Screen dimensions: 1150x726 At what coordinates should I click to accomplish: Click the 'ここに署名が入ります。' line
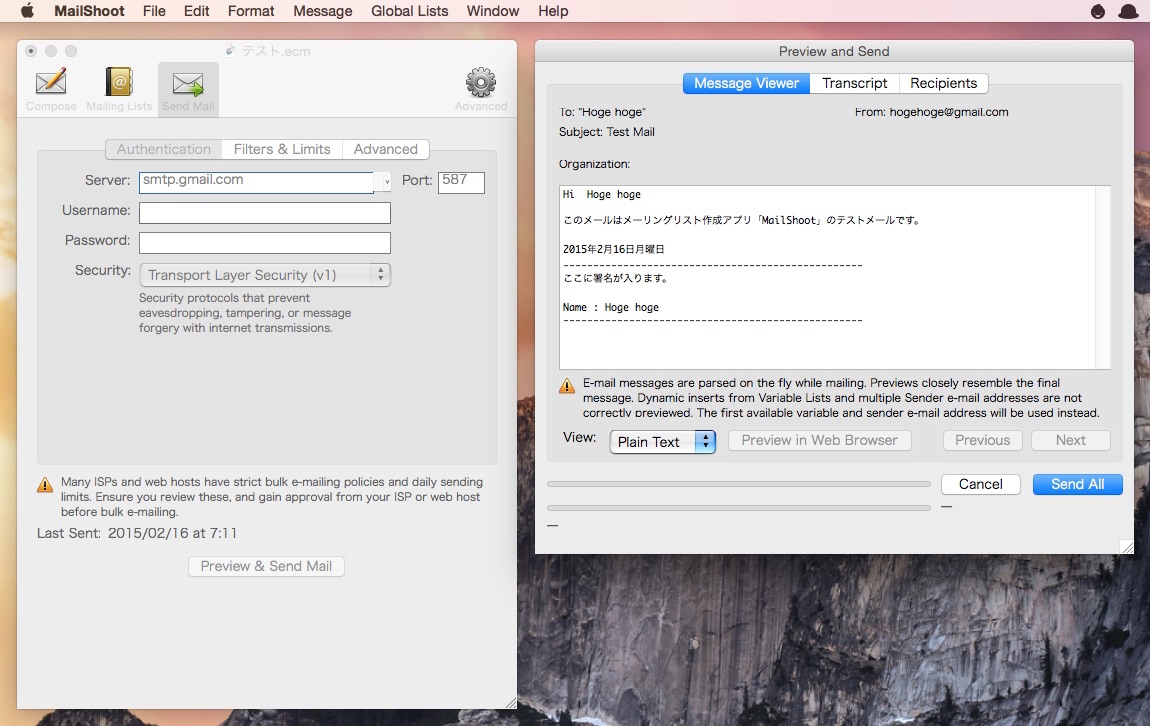[615, 278]
